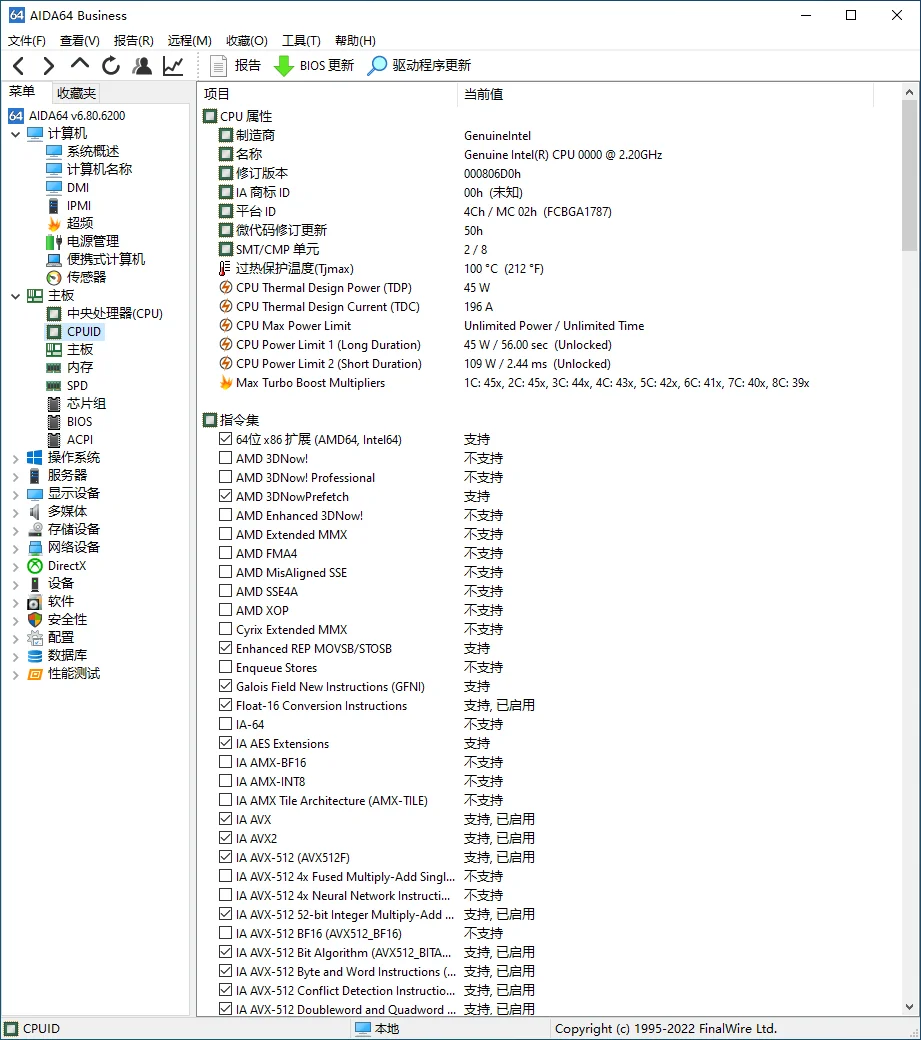Viewport: 921px width, 1040px height.
Task: Select the ACPI chip icon in the tree
Action: point(54,440)
